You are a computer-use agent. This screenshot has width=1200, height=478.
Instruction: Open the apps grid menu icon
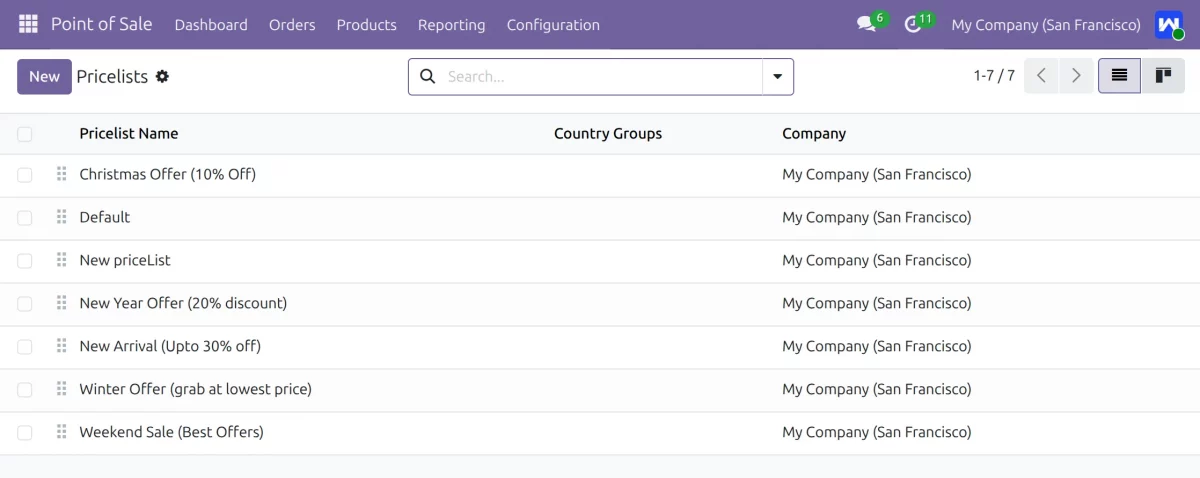[x=28, y=24]
